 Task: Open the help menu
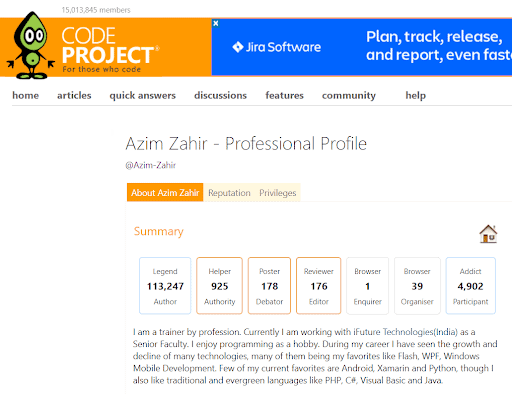415,95
